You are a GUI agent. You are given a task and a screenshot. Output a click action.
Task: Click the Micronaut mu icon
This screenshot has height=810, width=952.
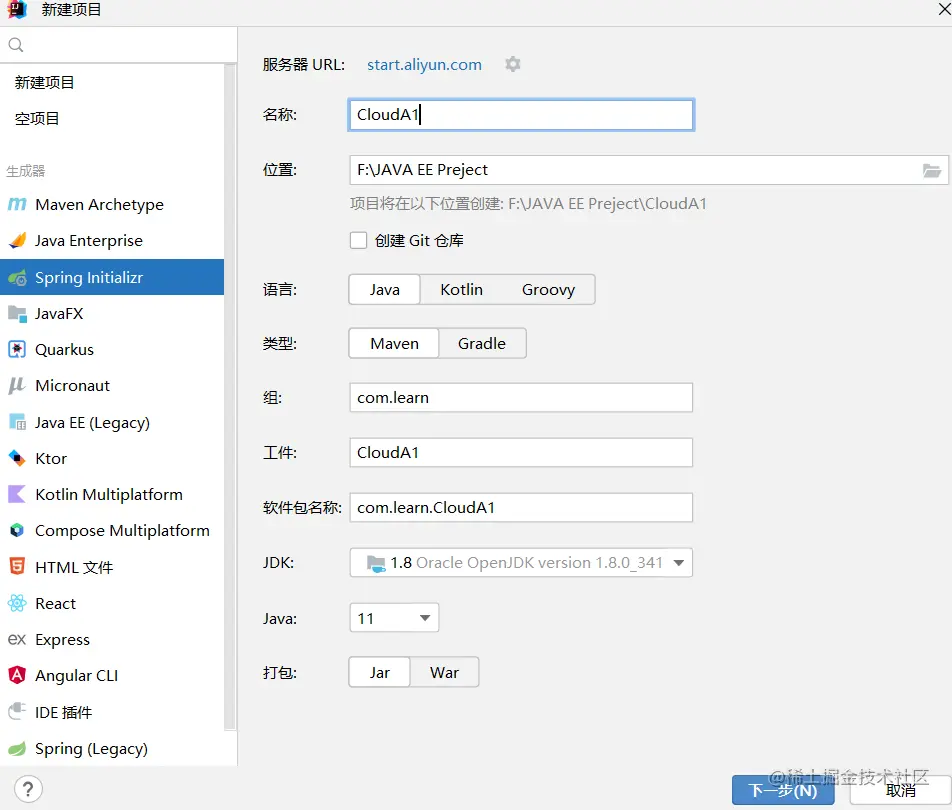pos(17,386)
